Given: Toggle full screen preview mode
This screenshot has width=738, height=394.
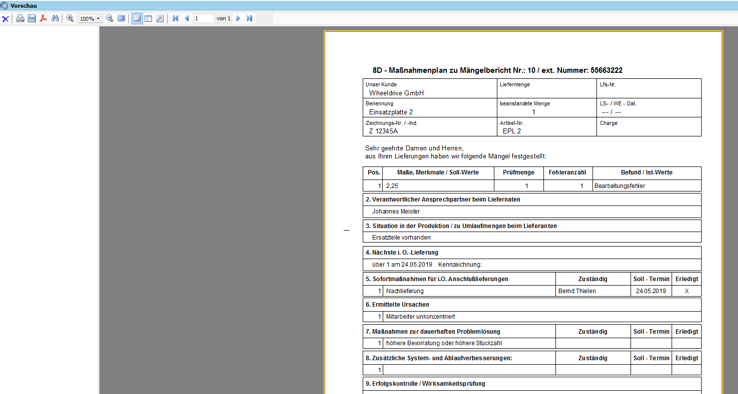Looking at the screenshot, I should tap(121, 18).
